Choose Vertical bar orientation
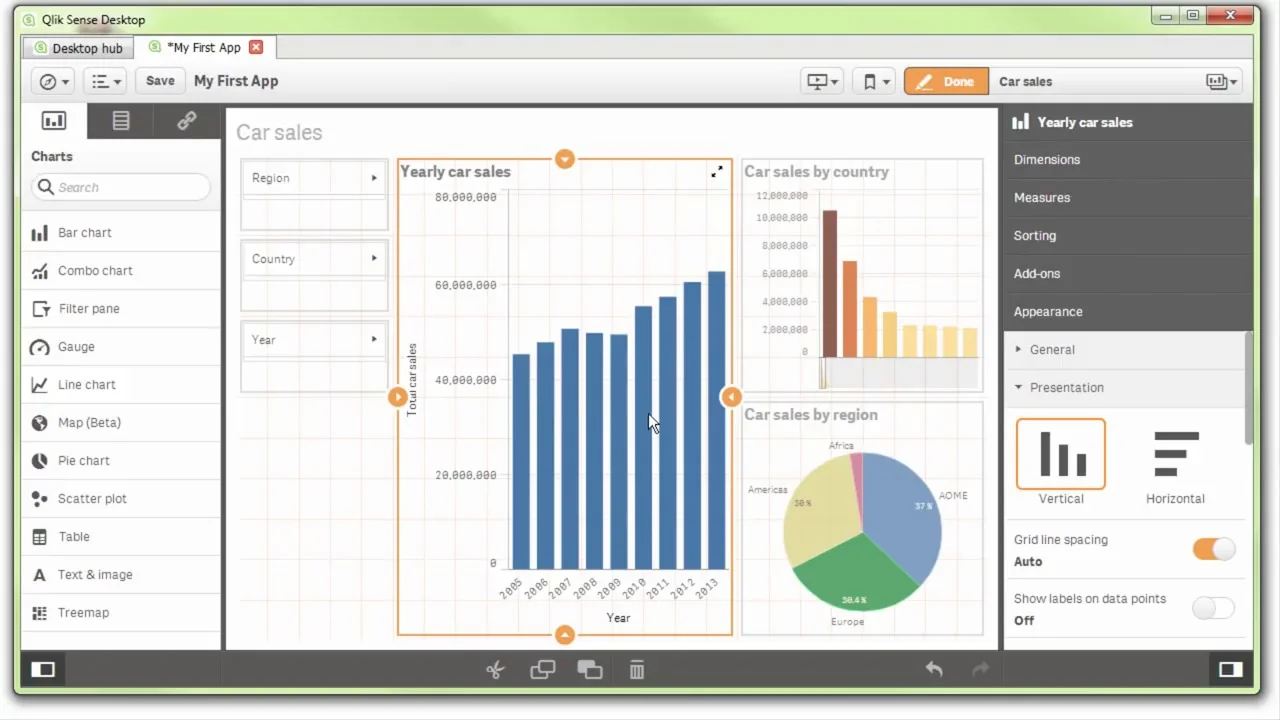 pyautogui.click(x=1061, y=454)
